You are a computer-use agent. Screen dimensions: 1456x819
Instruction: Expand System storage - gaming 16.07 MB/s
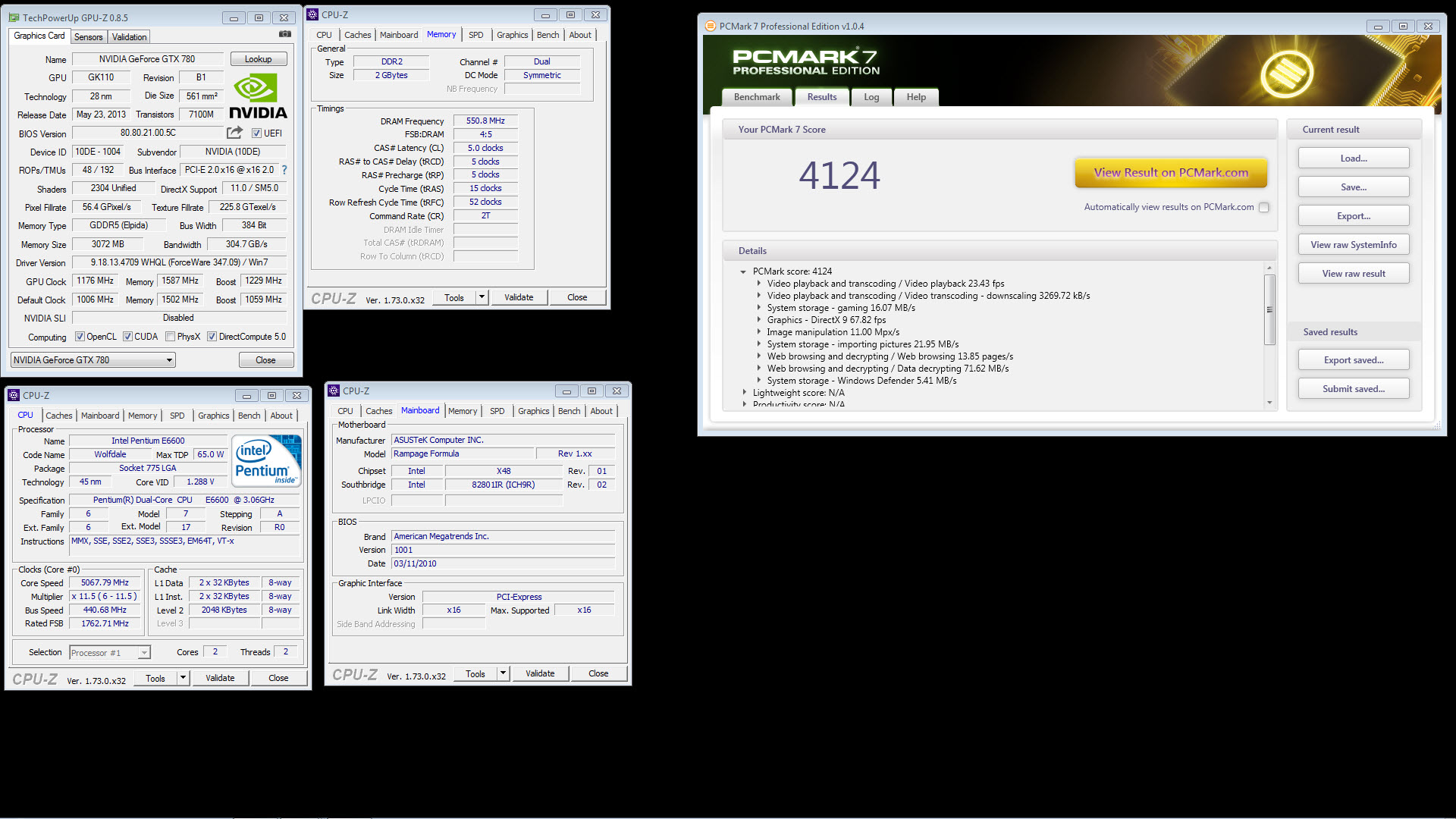758,308
